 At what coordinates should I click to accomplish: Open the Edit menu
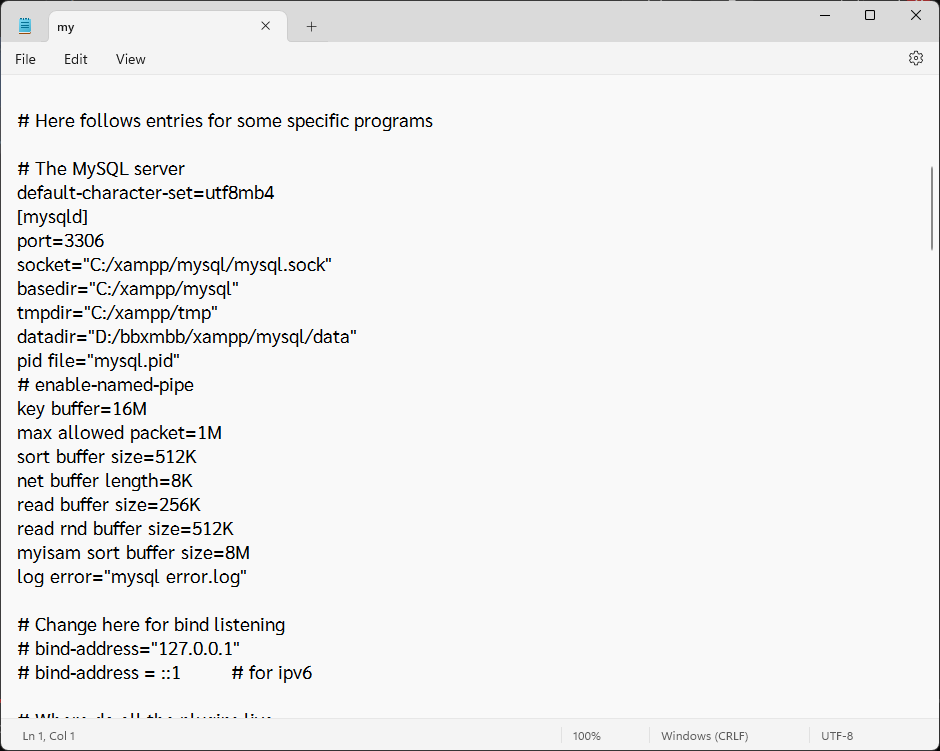pos(76,59)
